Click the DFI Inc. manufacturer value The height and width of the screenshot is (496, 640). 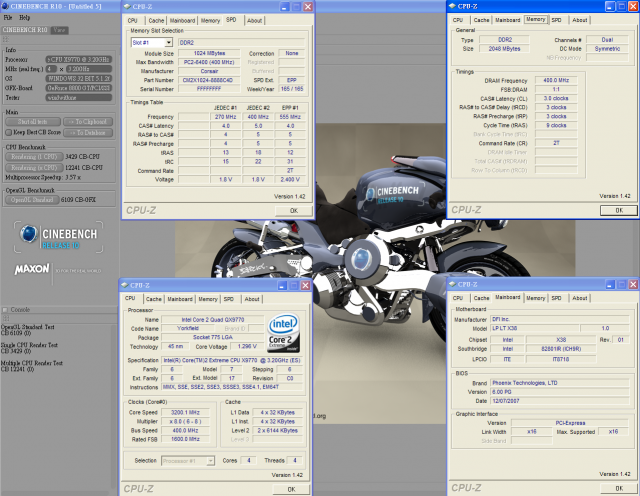[560, 319]
